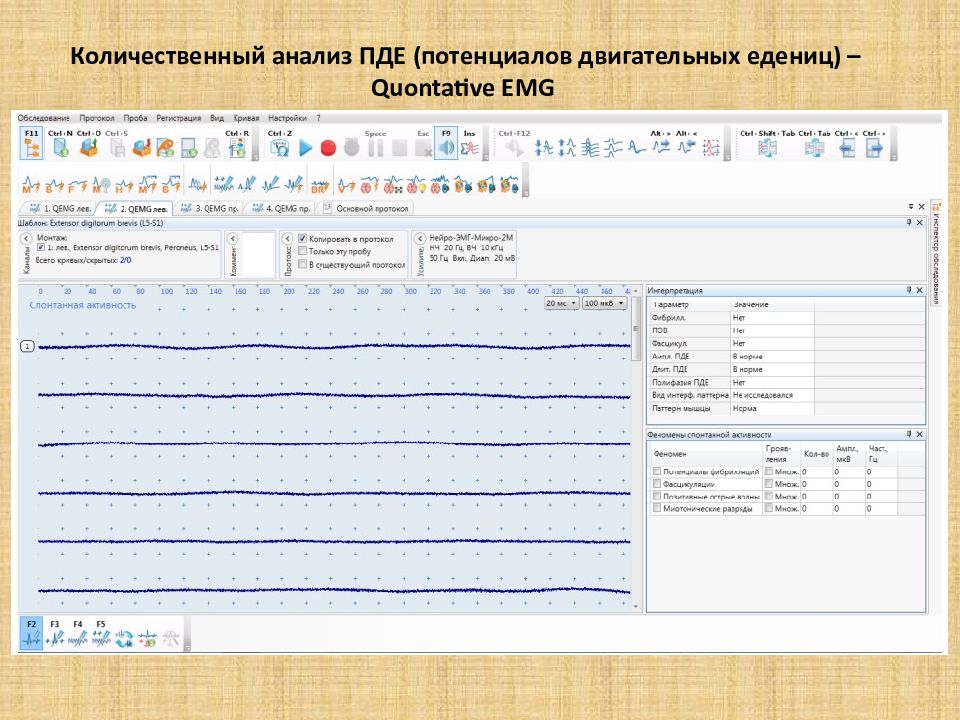Viewport: 960px width, 720px height.
Task: Toggle channel 1 Extensor digitorum brevis checkbox
Action: pos(41,248)
